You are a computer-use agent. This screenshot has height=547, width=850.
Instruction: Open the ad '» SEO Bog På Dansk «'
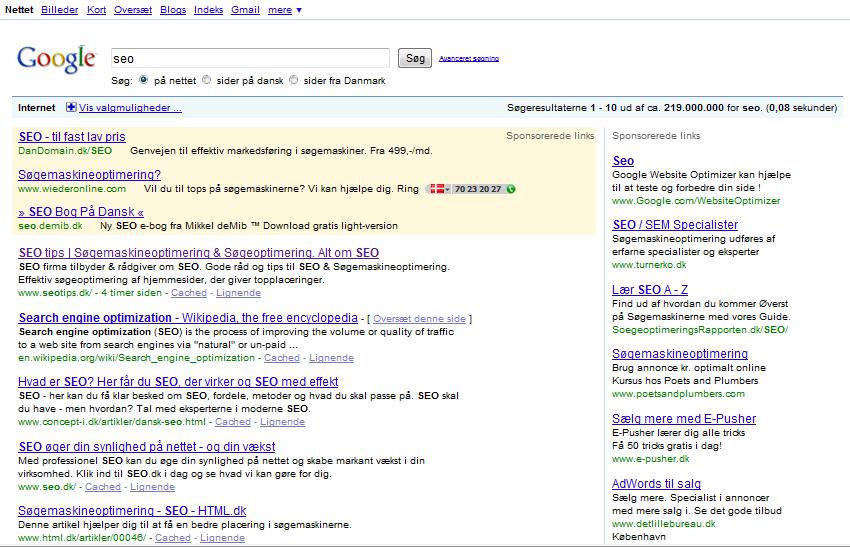pyautogui.click(x=81, y=211)
